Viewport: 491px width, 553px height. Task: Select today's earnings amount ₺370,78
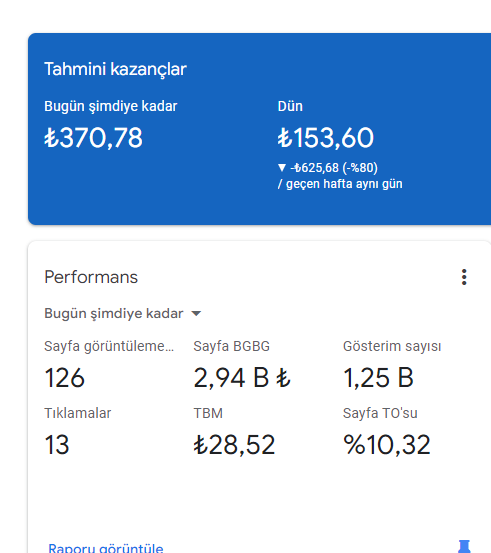click(93, 138)
